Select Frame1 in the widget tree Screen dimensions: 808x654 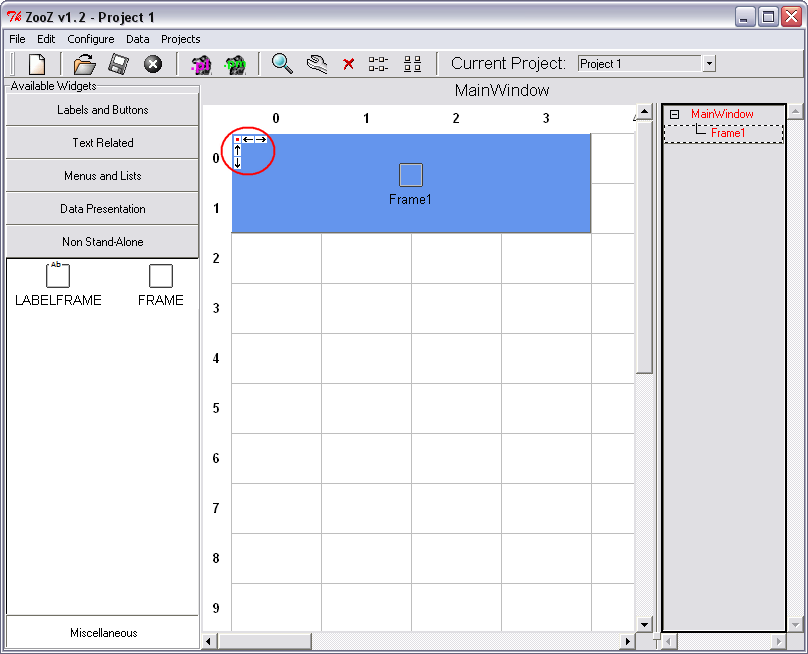pos(728,133)
